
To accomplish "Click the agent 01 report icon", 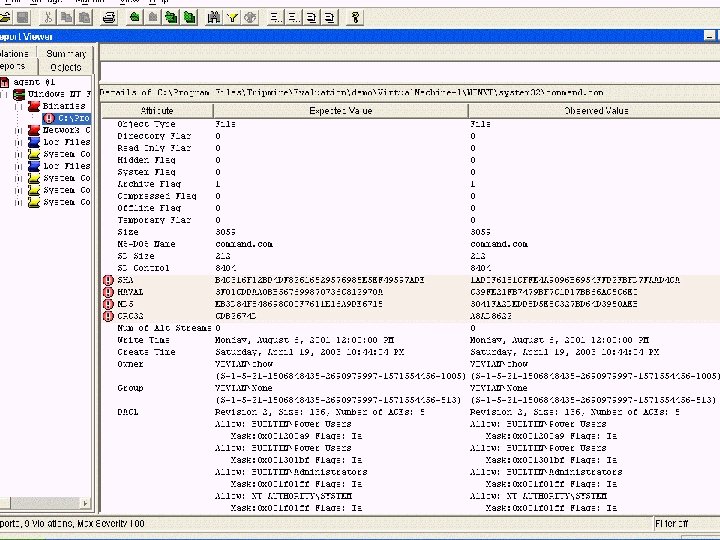I will [5, 82].
